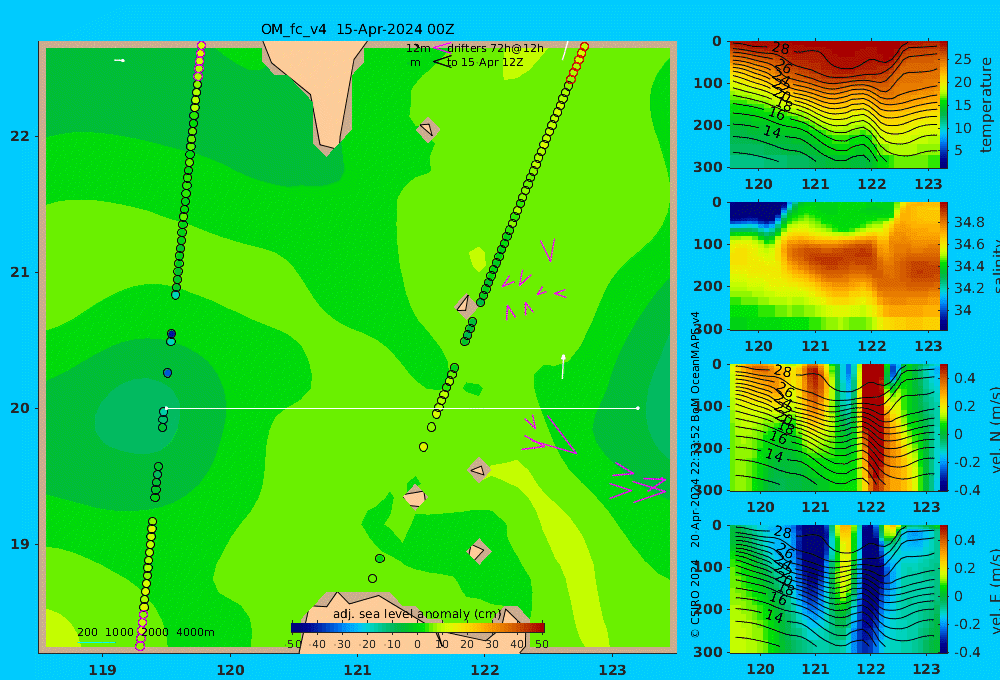Click the small island near 122E 19.5N
This screenshot has height=680, width=1000.
click(479, 471)
